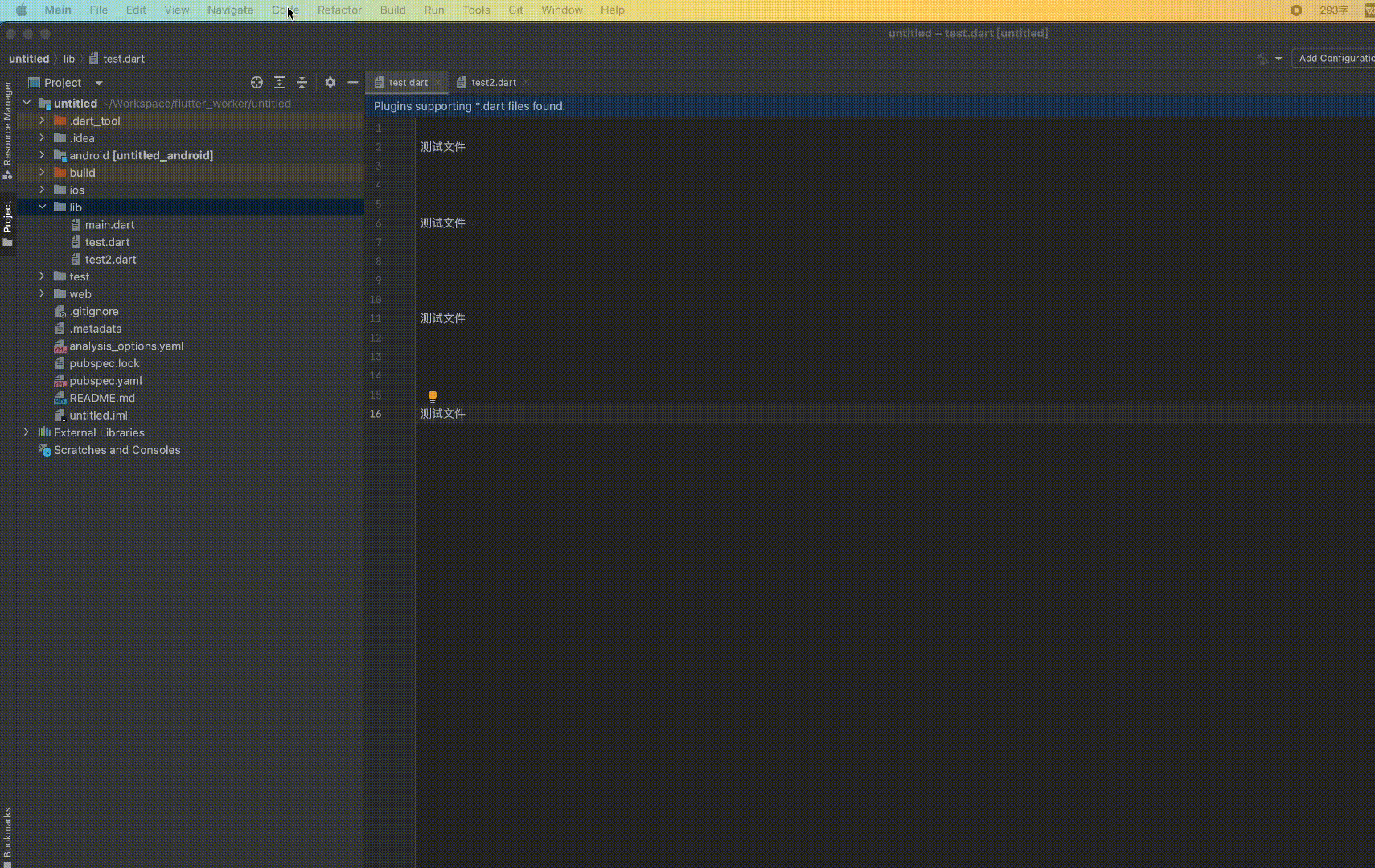Open the Navigate menu
The width and height of the screenshot is (1375, 868).
[230, 10]
